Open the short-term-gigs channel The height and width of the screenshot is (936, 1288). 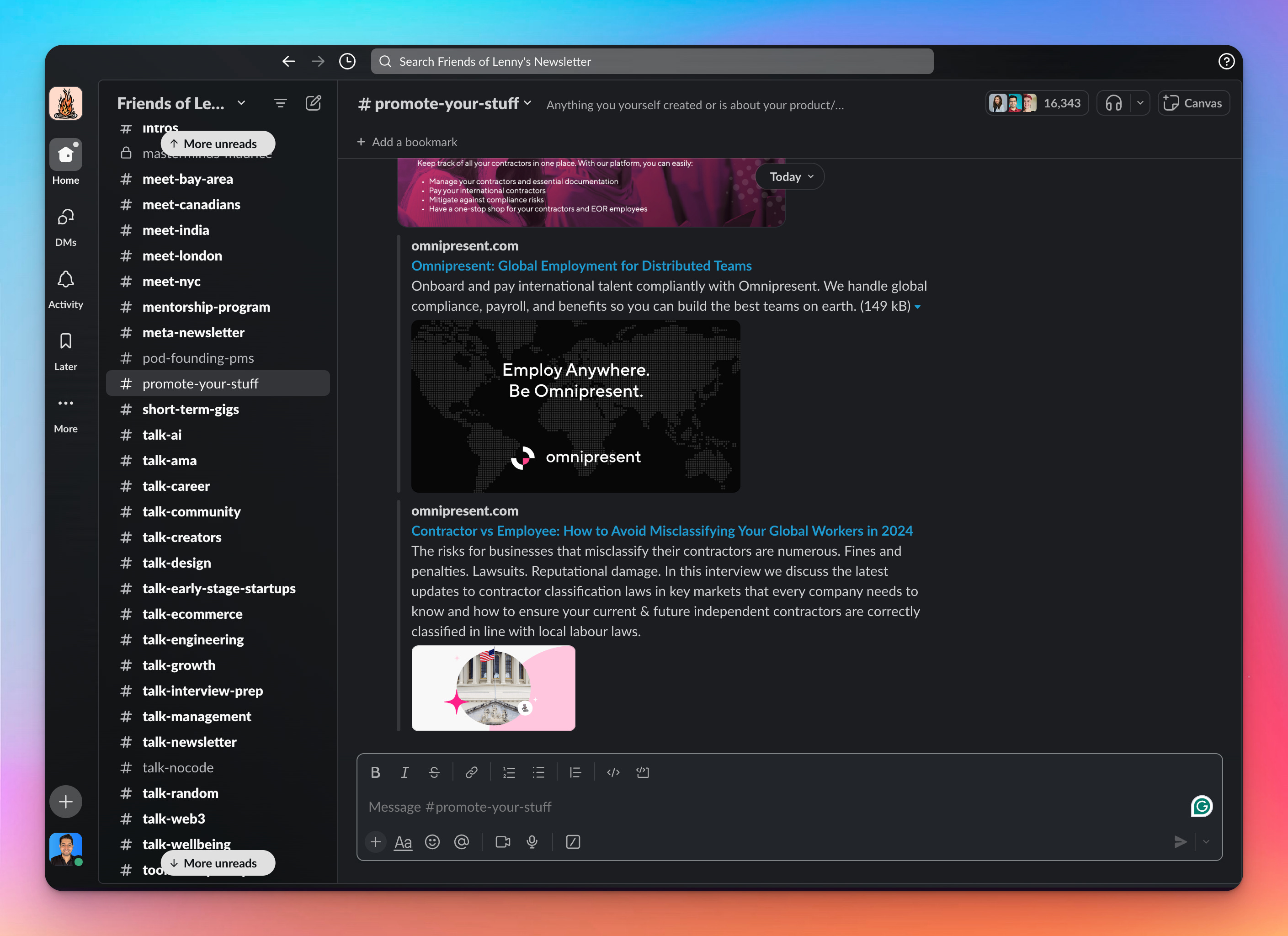pyautogui.click(x=218, y=409)
